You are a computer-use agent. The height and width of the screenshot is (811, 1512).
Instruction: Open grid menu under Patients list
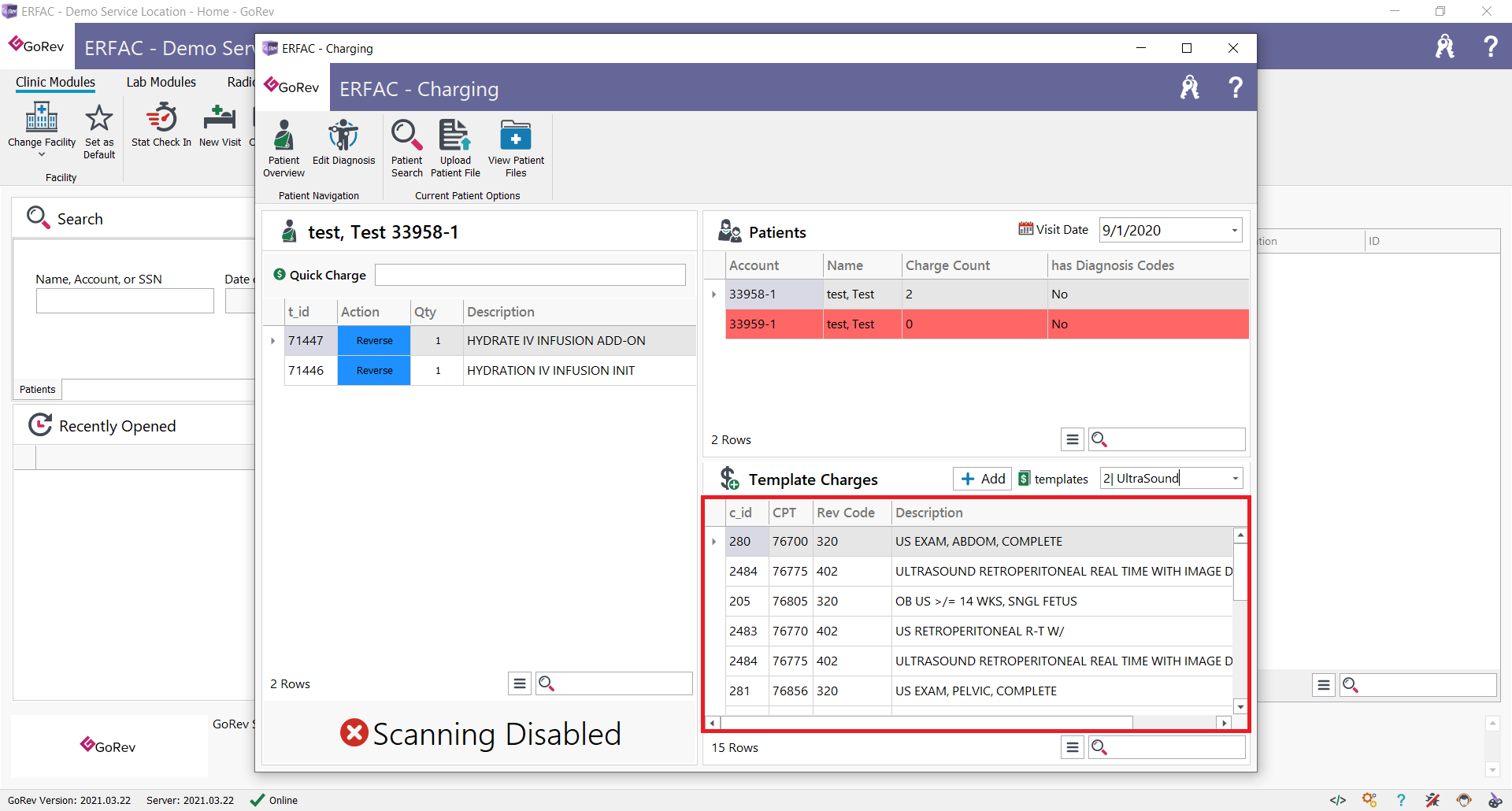point(1073,439)
